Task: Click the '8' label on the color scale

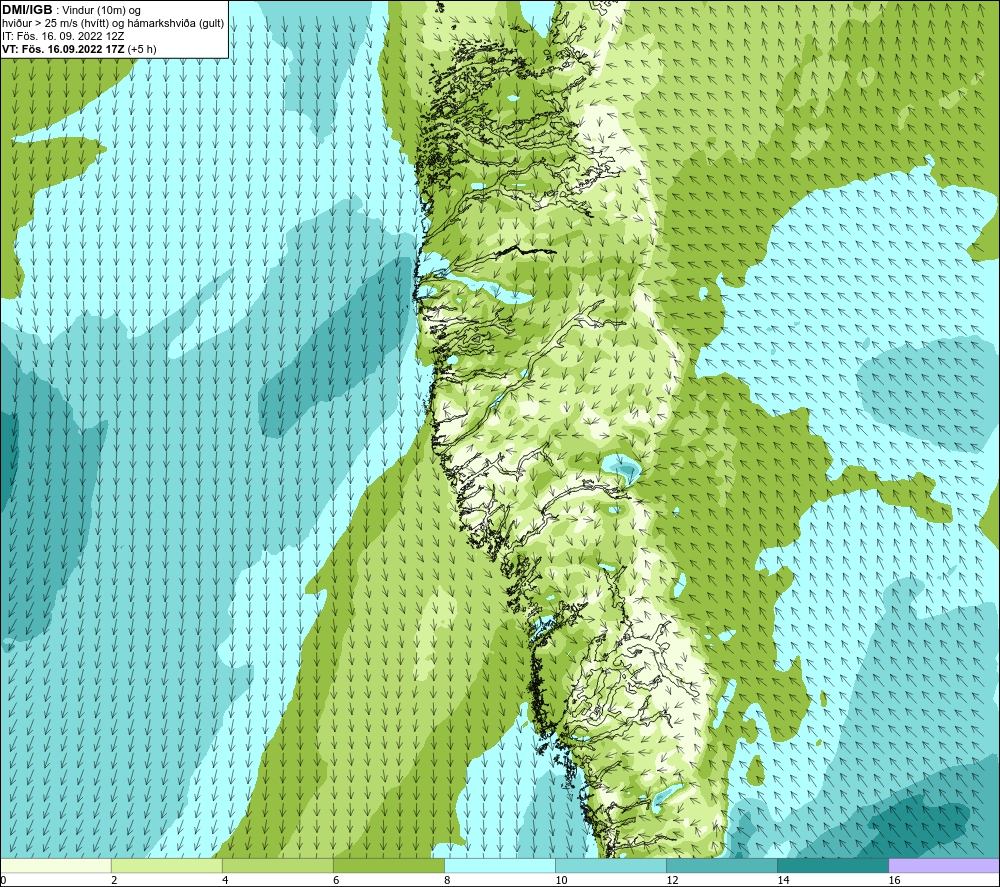Action: point(447,881)
